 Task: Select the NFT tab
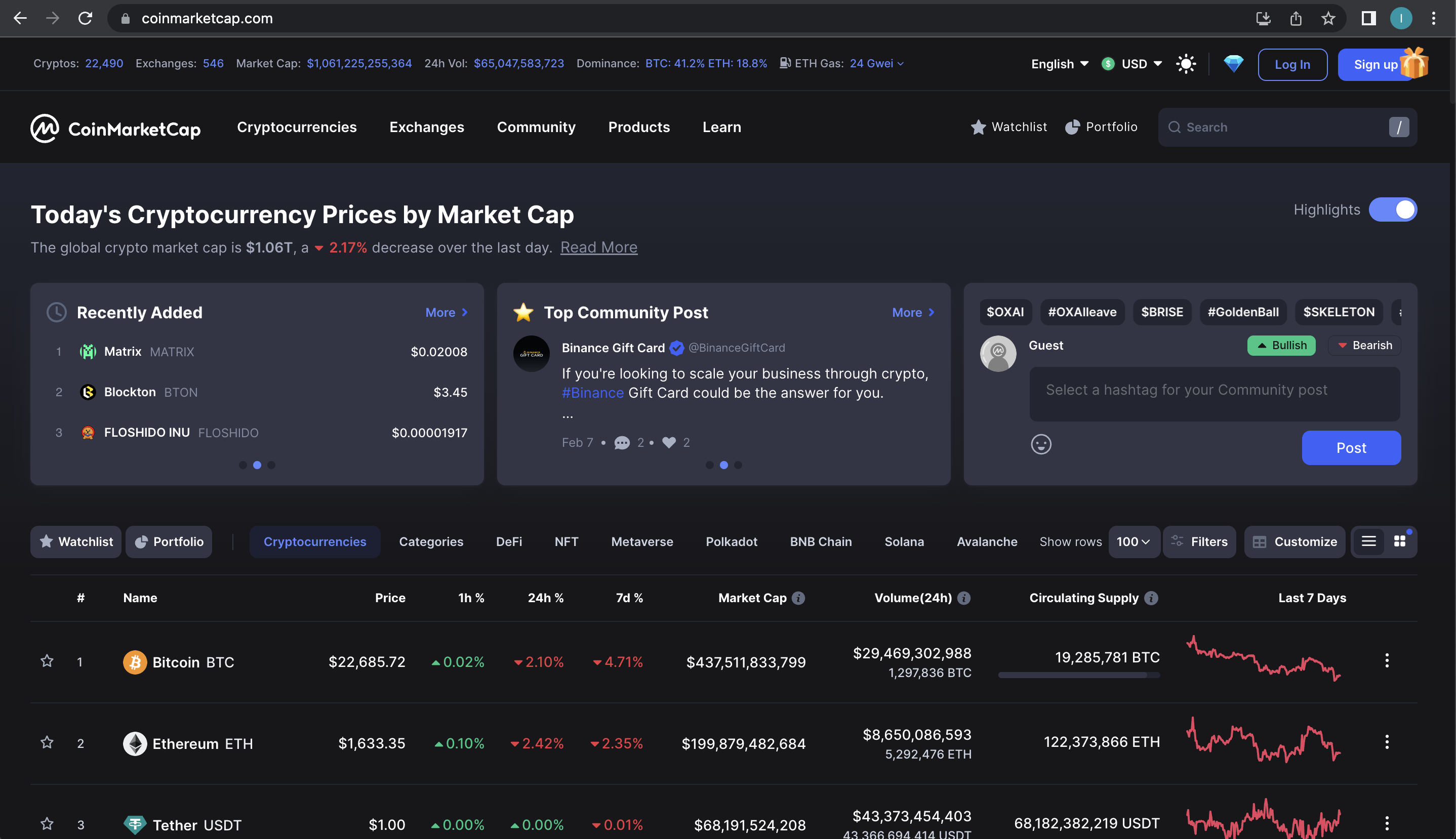pyautogui.click(x=566, y=541)
